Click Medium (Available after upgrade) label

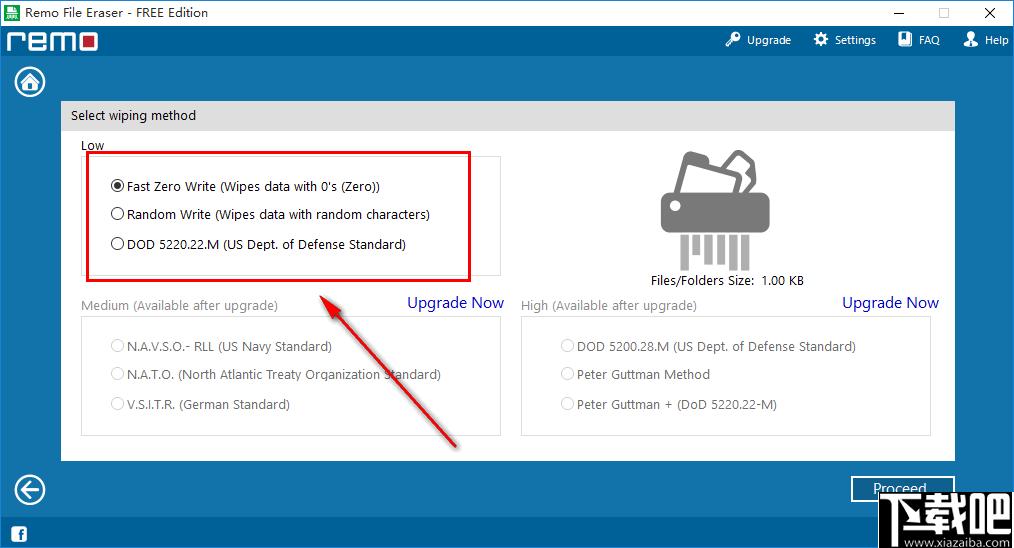click(x=179, y=305)
